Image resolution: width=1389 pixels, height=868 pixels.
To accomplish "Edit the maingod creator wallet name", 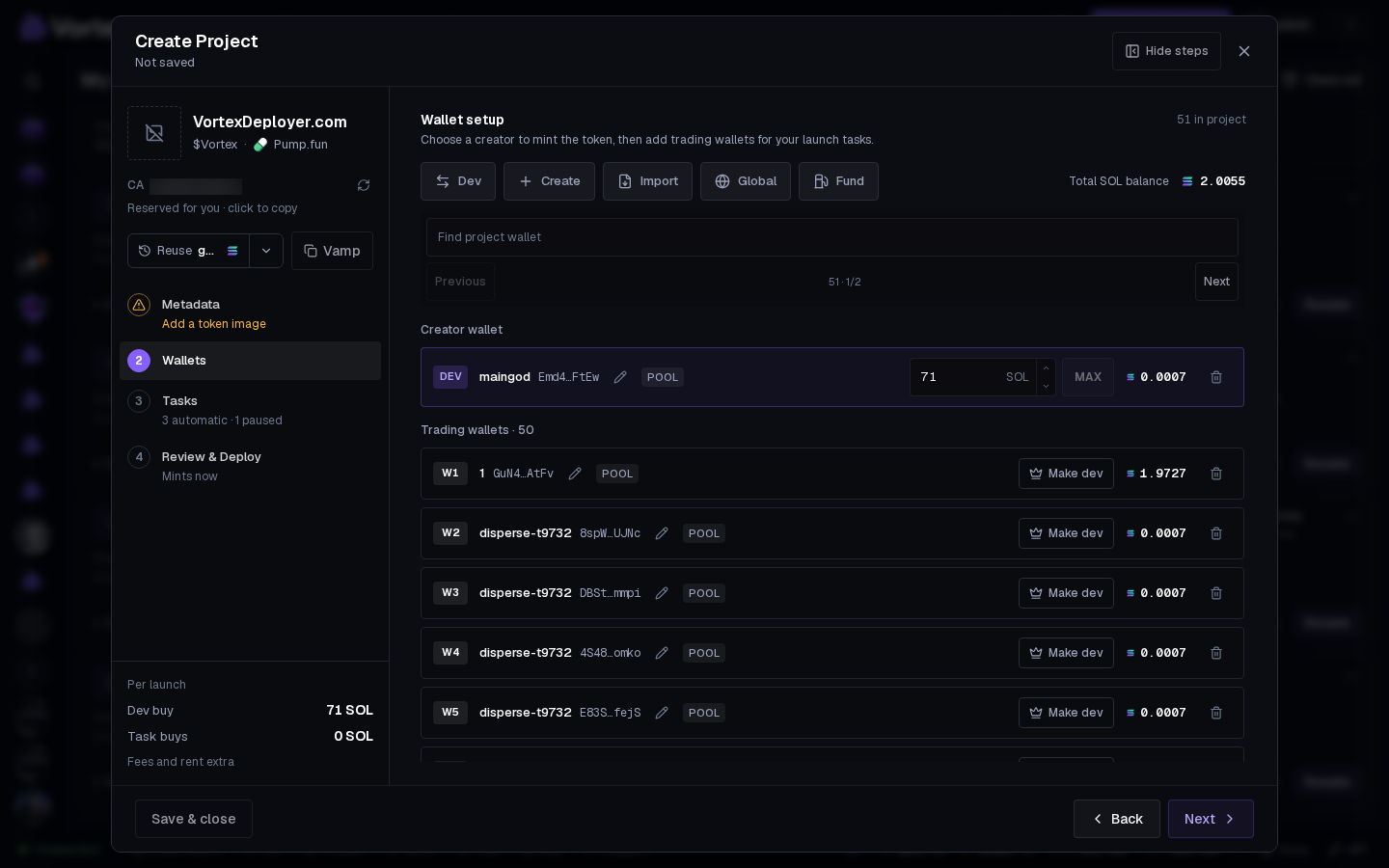I will (620, 377).
